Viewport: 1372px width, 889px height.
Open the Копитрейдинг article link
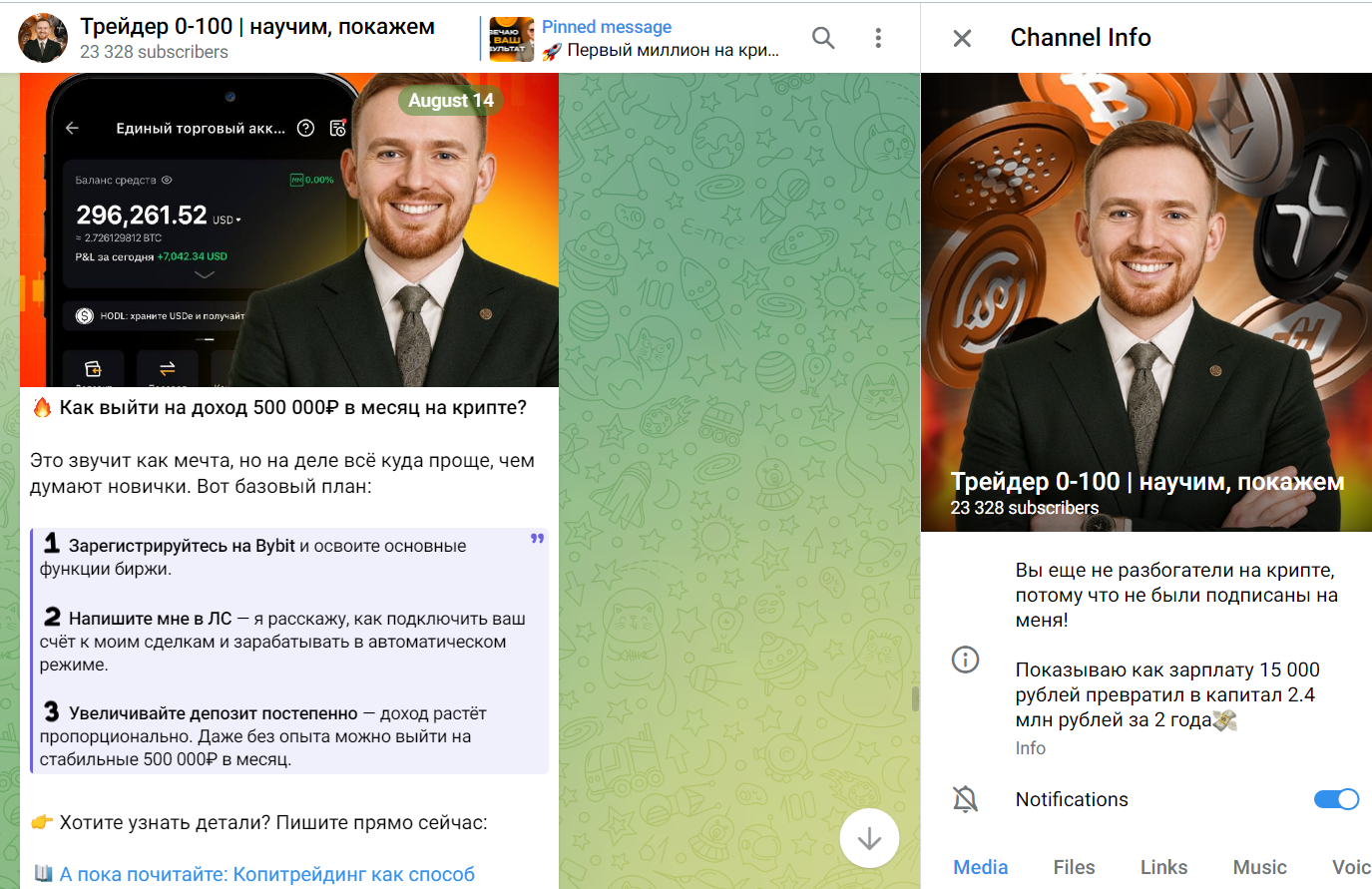(x=266, y=874)
